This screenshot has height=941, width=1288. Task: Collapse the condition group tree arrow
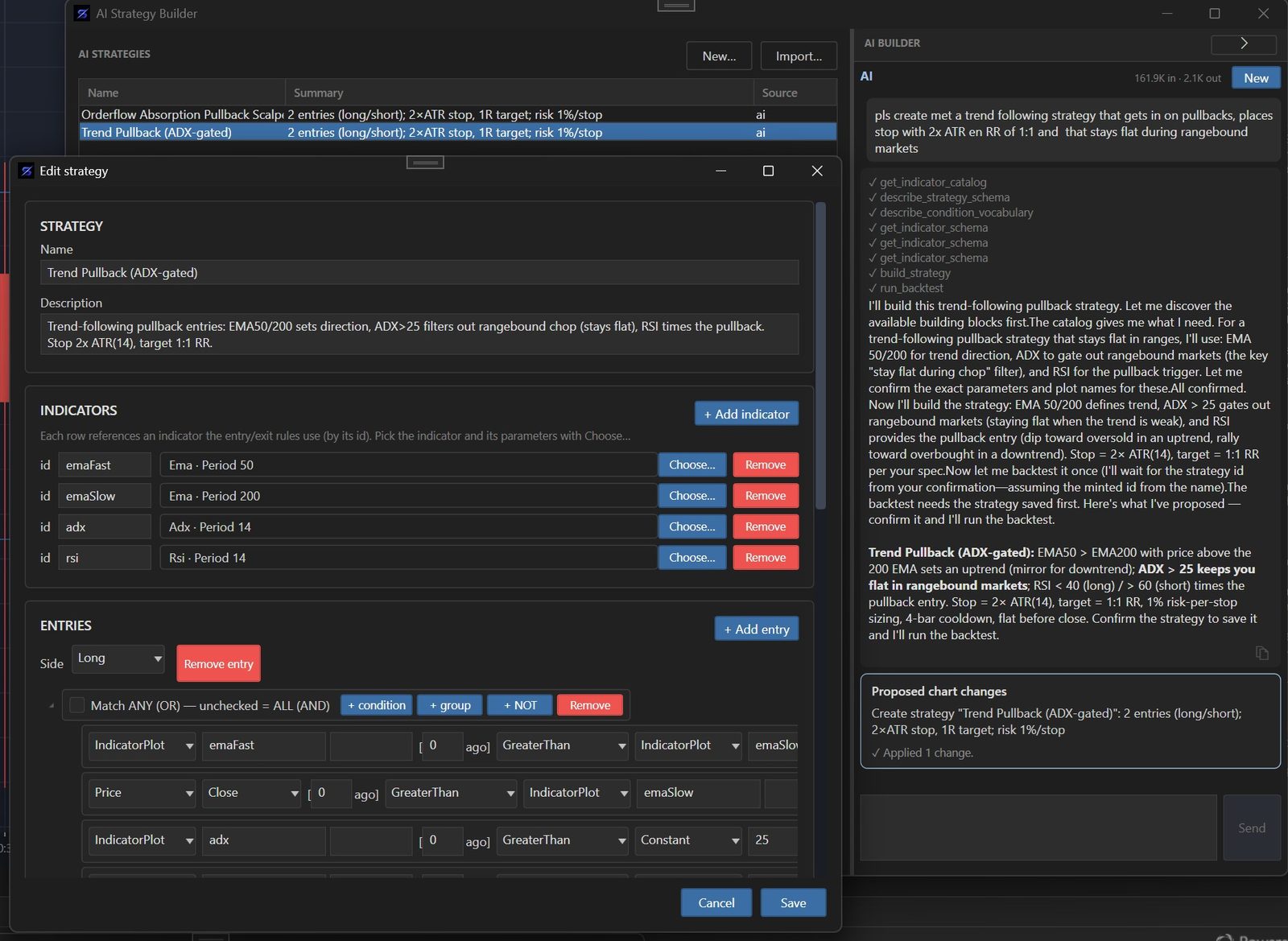tap(52, 706)
